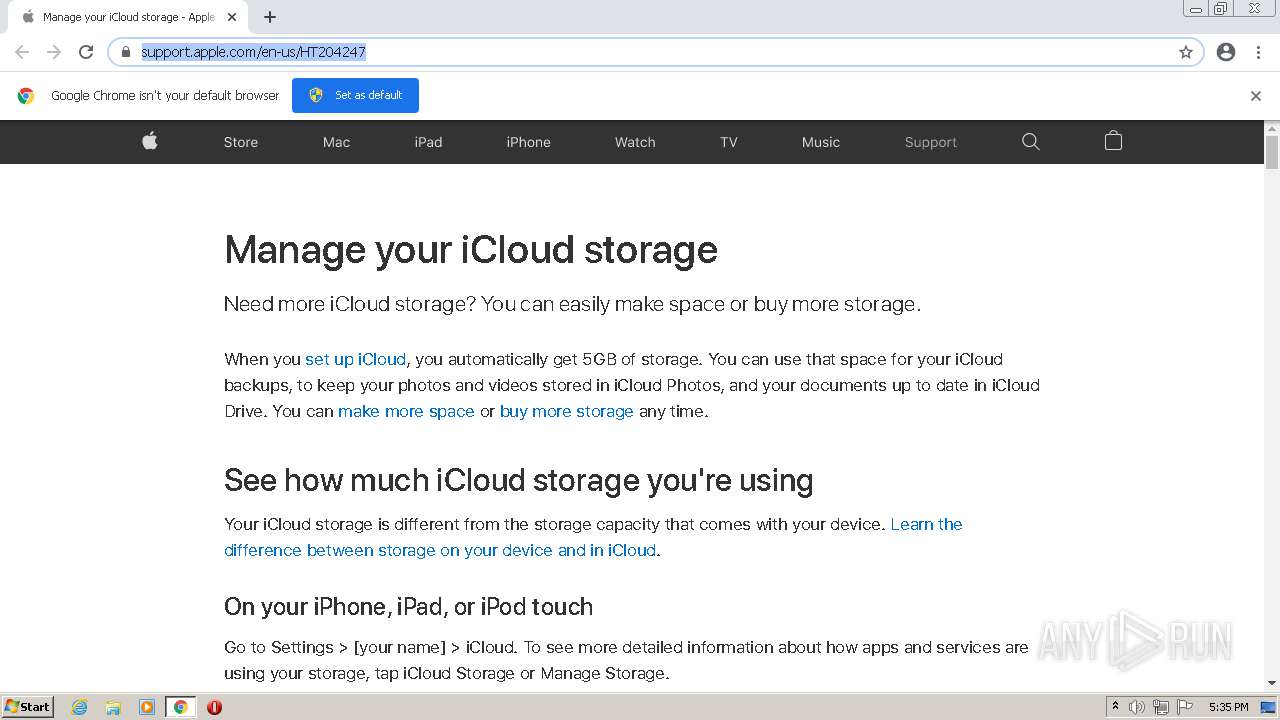
Task: Open Chrome's three-dot menu
Action: [1258, 52]
